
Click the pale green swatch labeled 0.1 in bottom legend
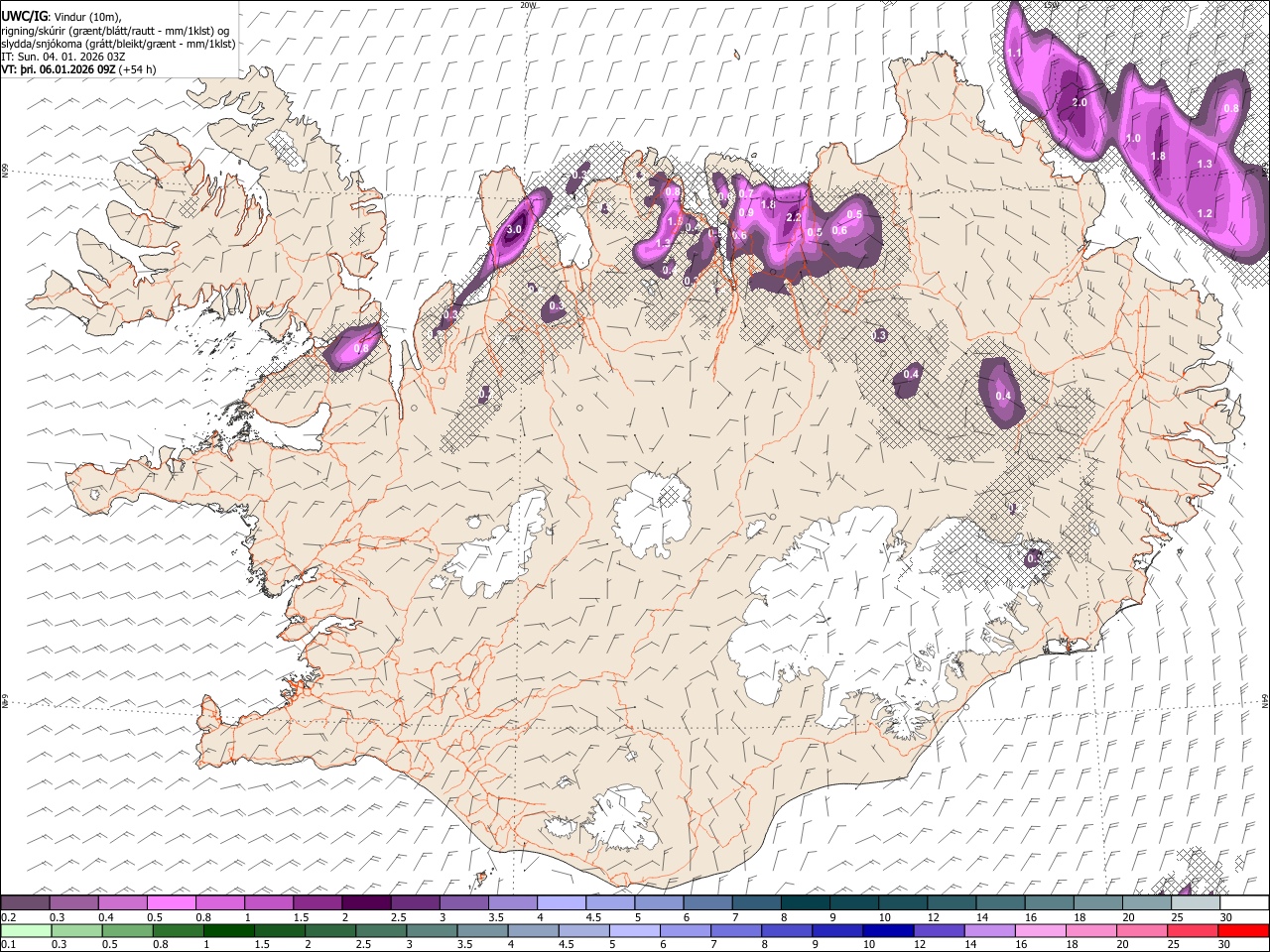click(26, 930)
